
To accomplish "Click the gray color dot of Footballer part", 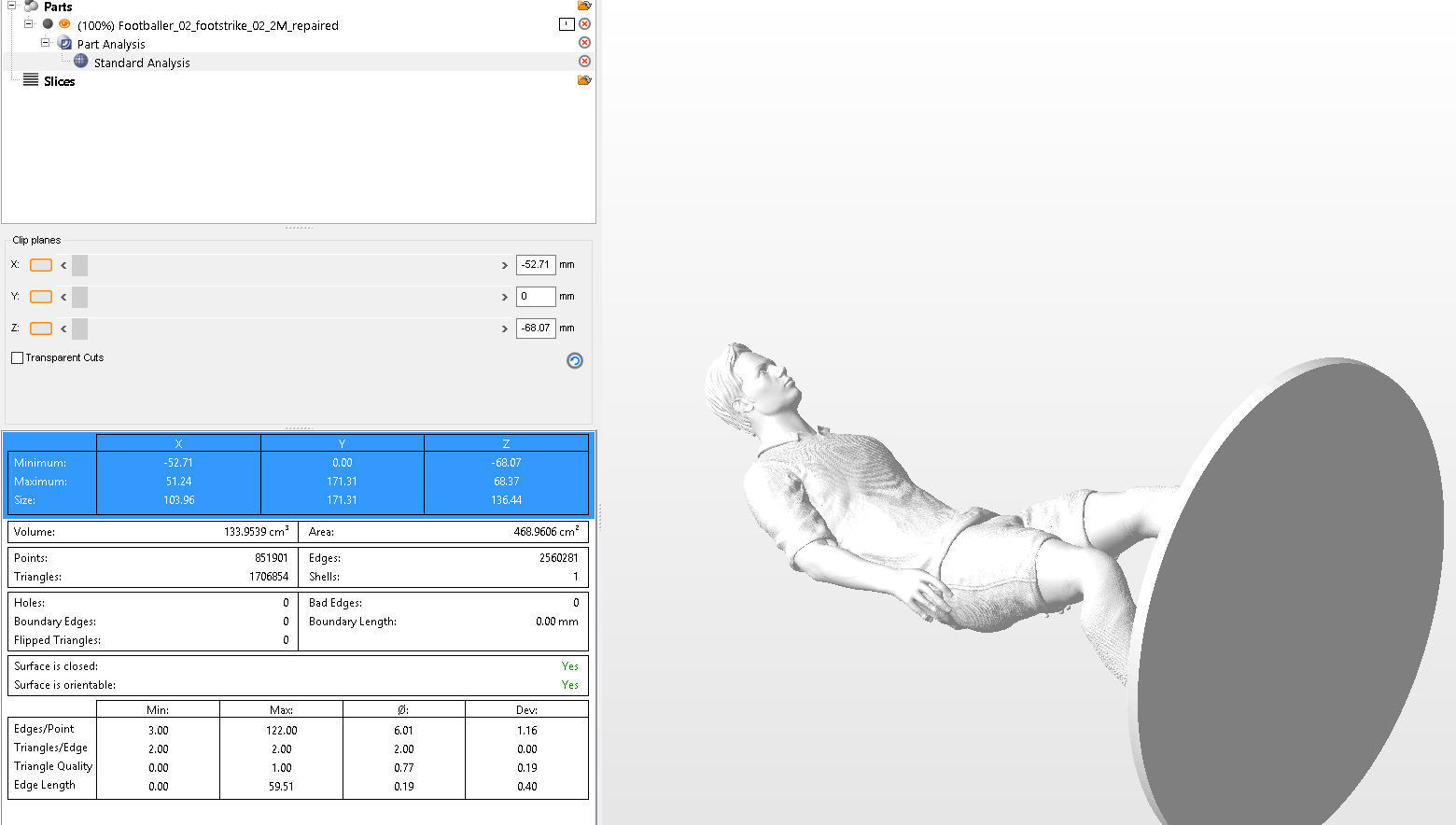I will point(48,24).
